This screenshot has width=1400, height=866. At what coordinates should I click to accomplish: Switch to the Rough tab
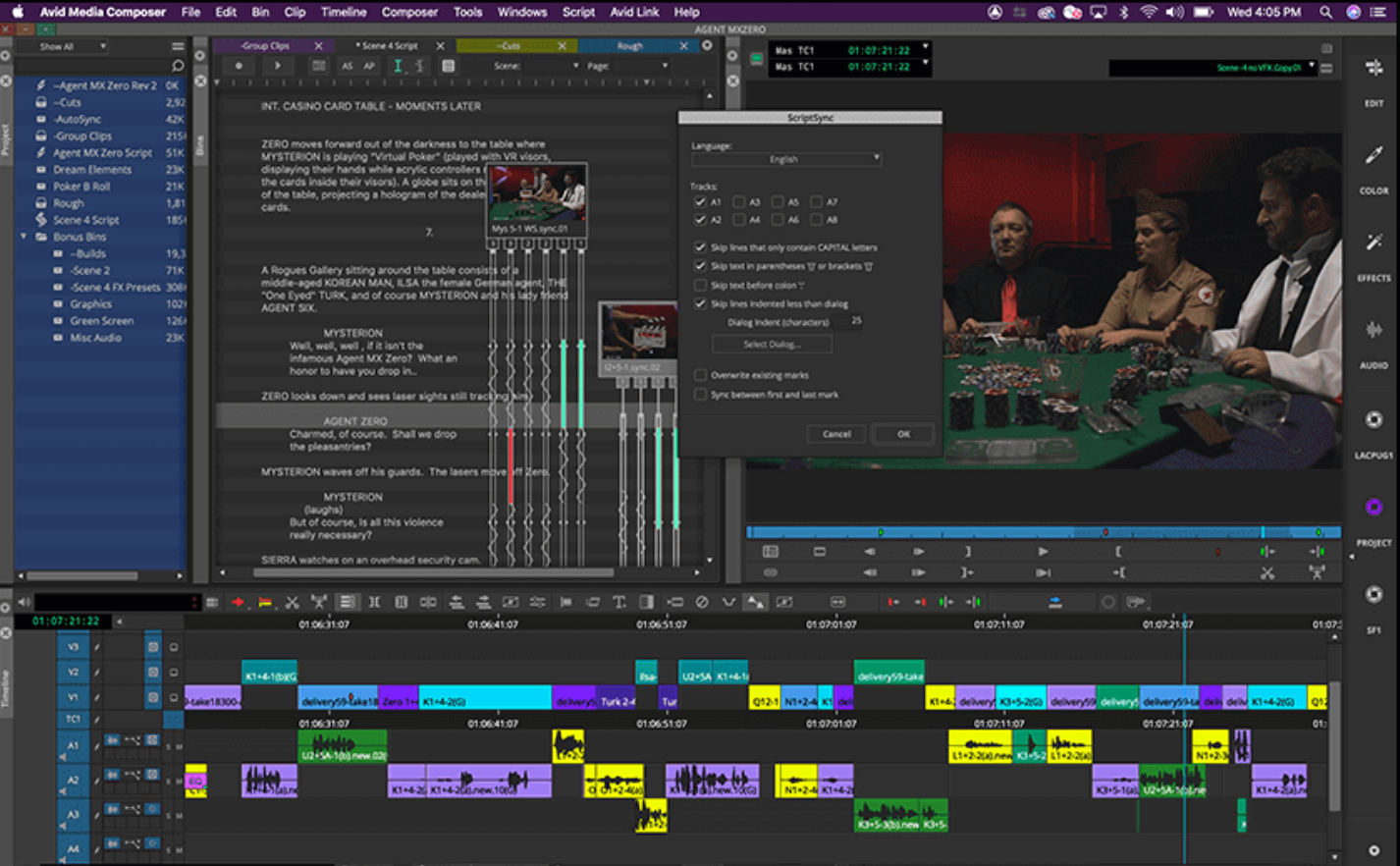pos(630,46)
